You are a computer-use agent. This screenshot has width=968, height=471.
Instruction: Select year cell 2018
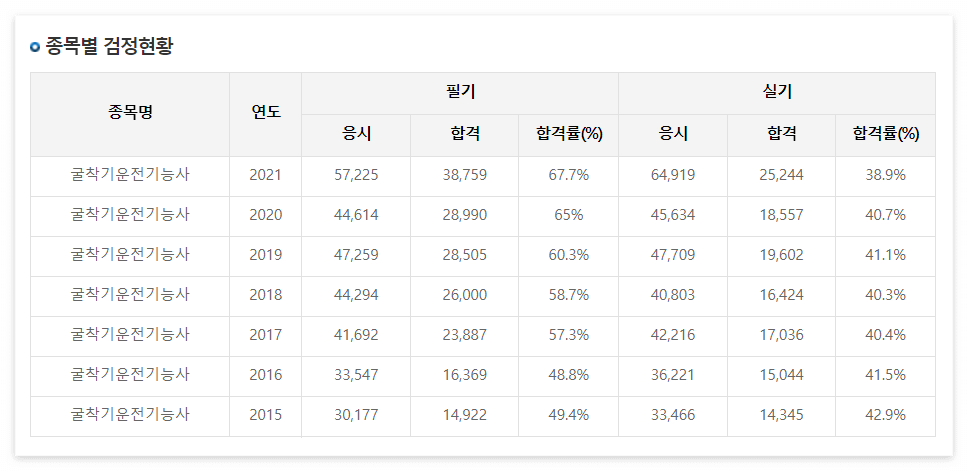coord(265,295)
